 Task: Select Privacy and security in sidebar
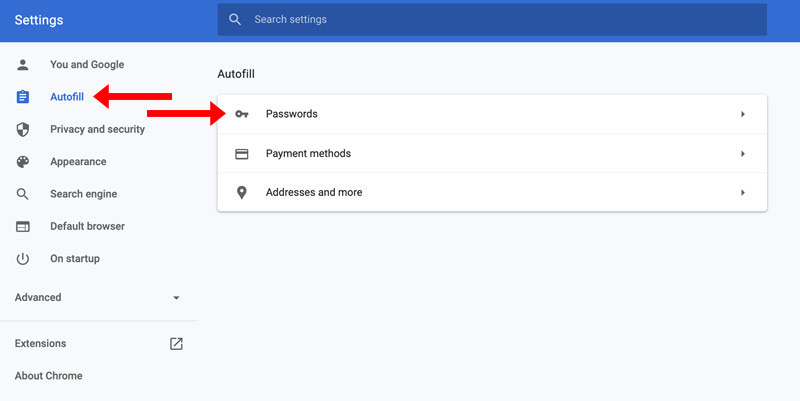tap(97, 130)
